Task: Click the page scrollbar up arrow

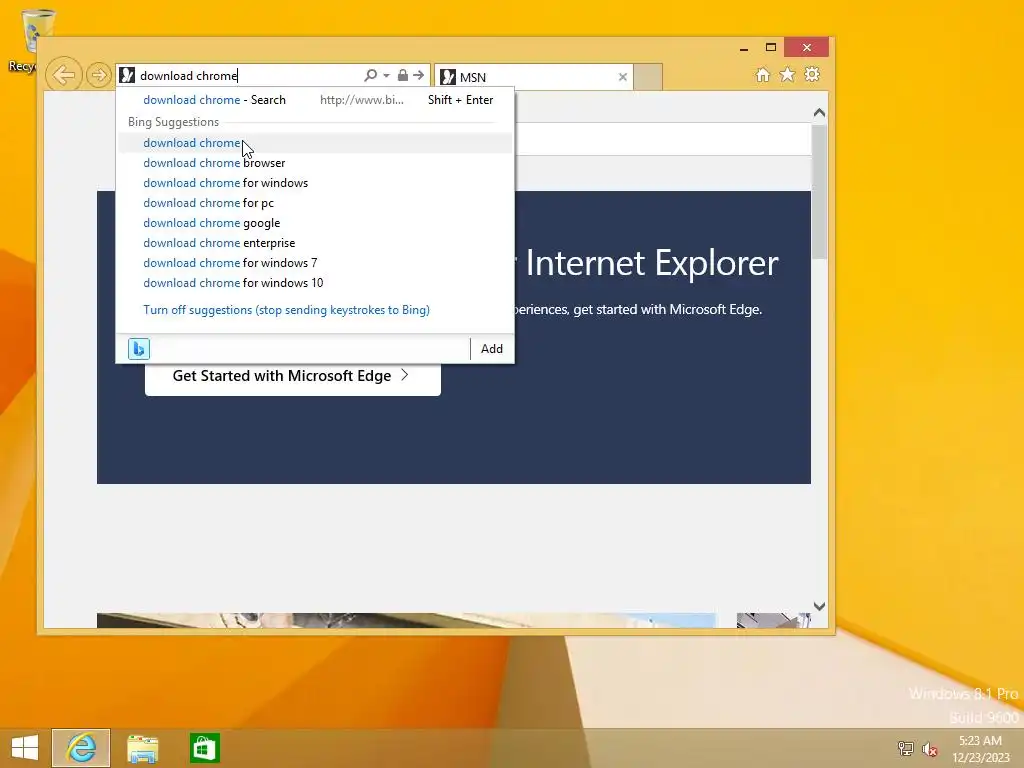Action: (819, 113)
